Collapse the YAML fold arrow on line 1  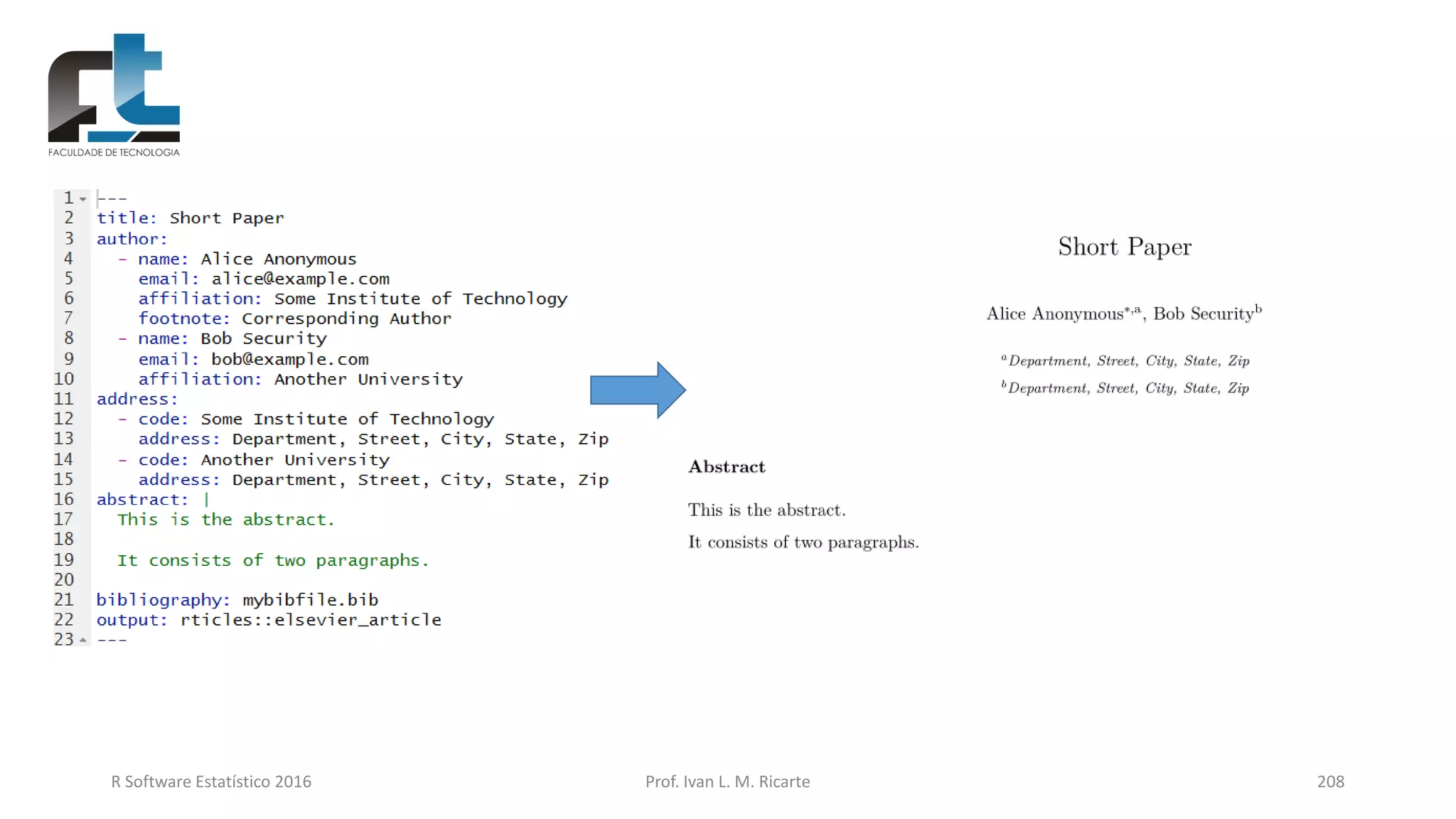83,199
